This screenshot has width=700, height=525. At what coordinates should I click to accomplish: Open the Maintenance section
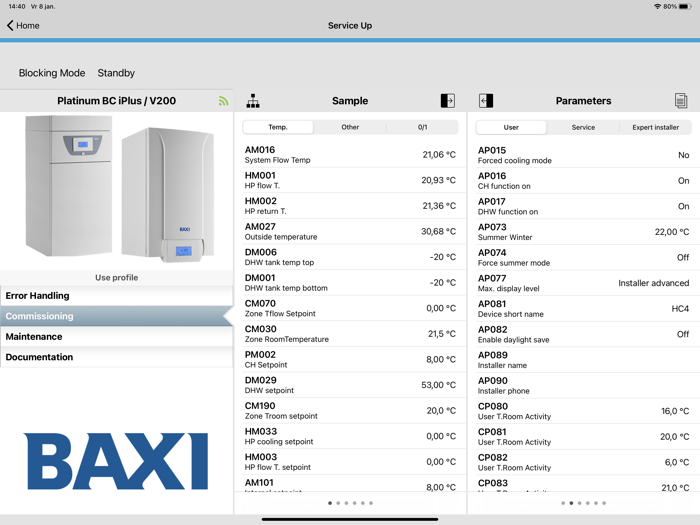click(117, 337)
